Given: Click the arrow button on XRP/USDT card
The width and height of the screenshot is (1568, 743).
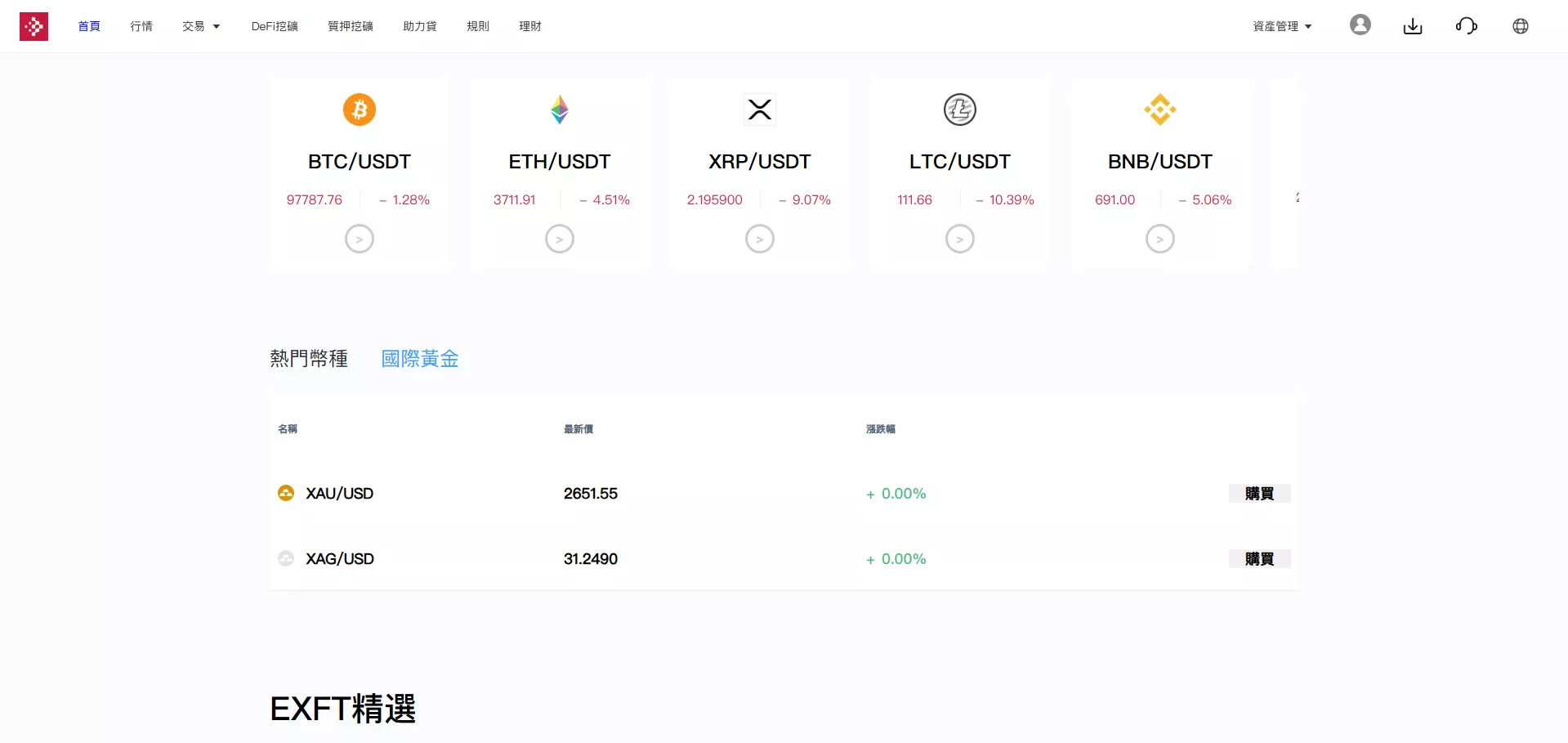Looking at the screenshot, I should coord(759,238).
